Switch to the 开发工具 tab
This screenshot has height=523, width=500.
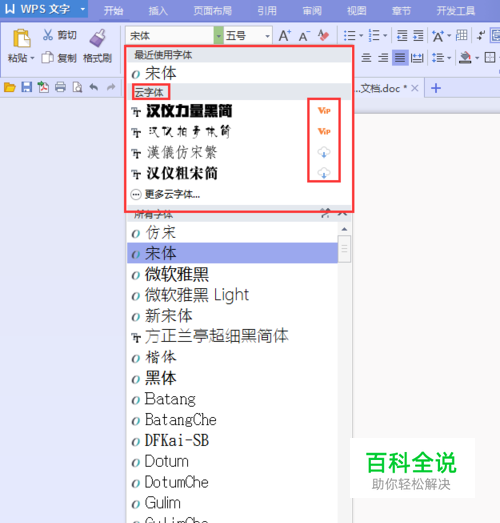point(456,11)
